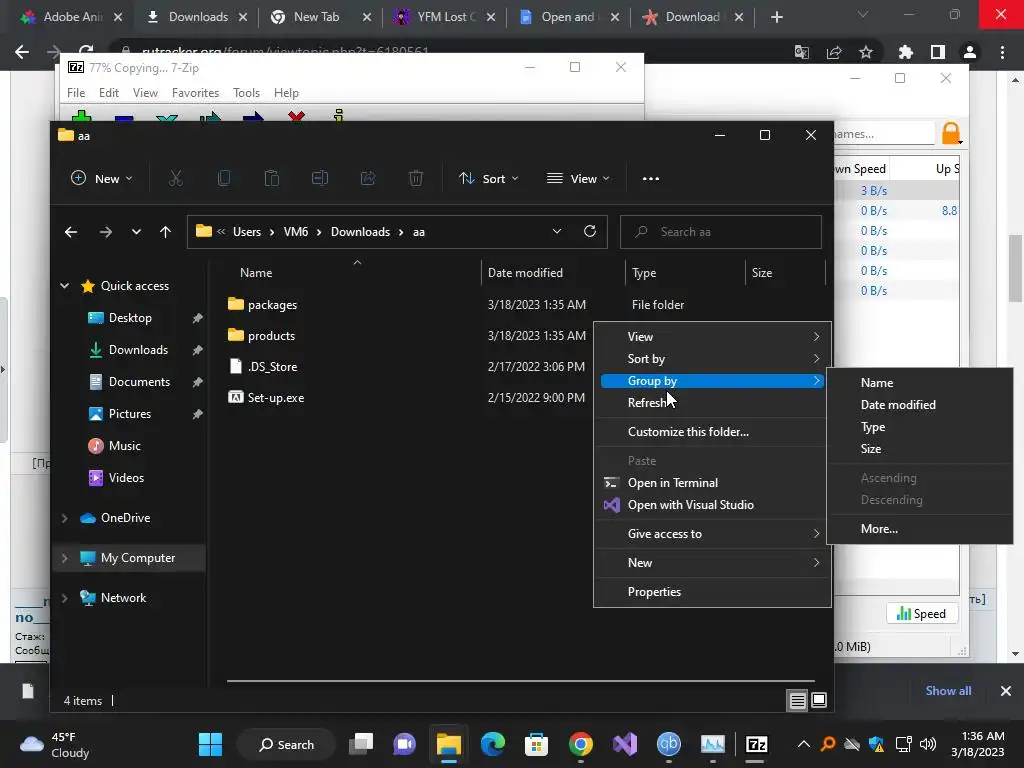The width and height of the screenshot is (1024, 768).
Task: Click Downloads in the address breadcrumb
Action: coord(360,232)
